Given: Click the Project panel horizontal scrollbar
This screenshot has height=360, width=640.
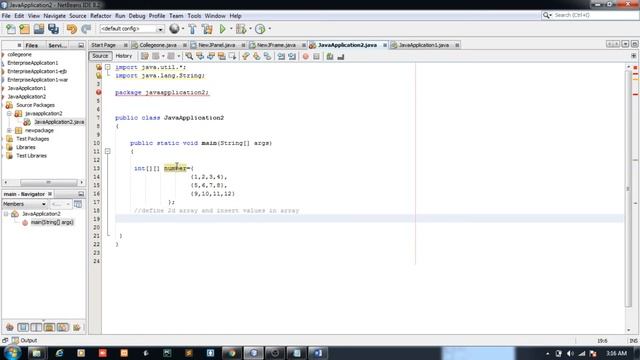Looking at the screenshot, I should click(48, 182).
